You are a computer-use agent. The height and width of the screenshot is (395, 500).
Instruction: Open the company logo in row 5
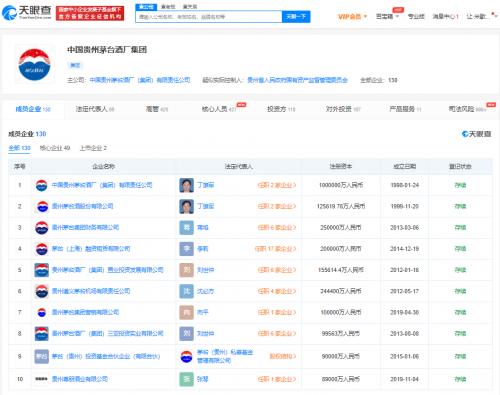pos(42,270)
